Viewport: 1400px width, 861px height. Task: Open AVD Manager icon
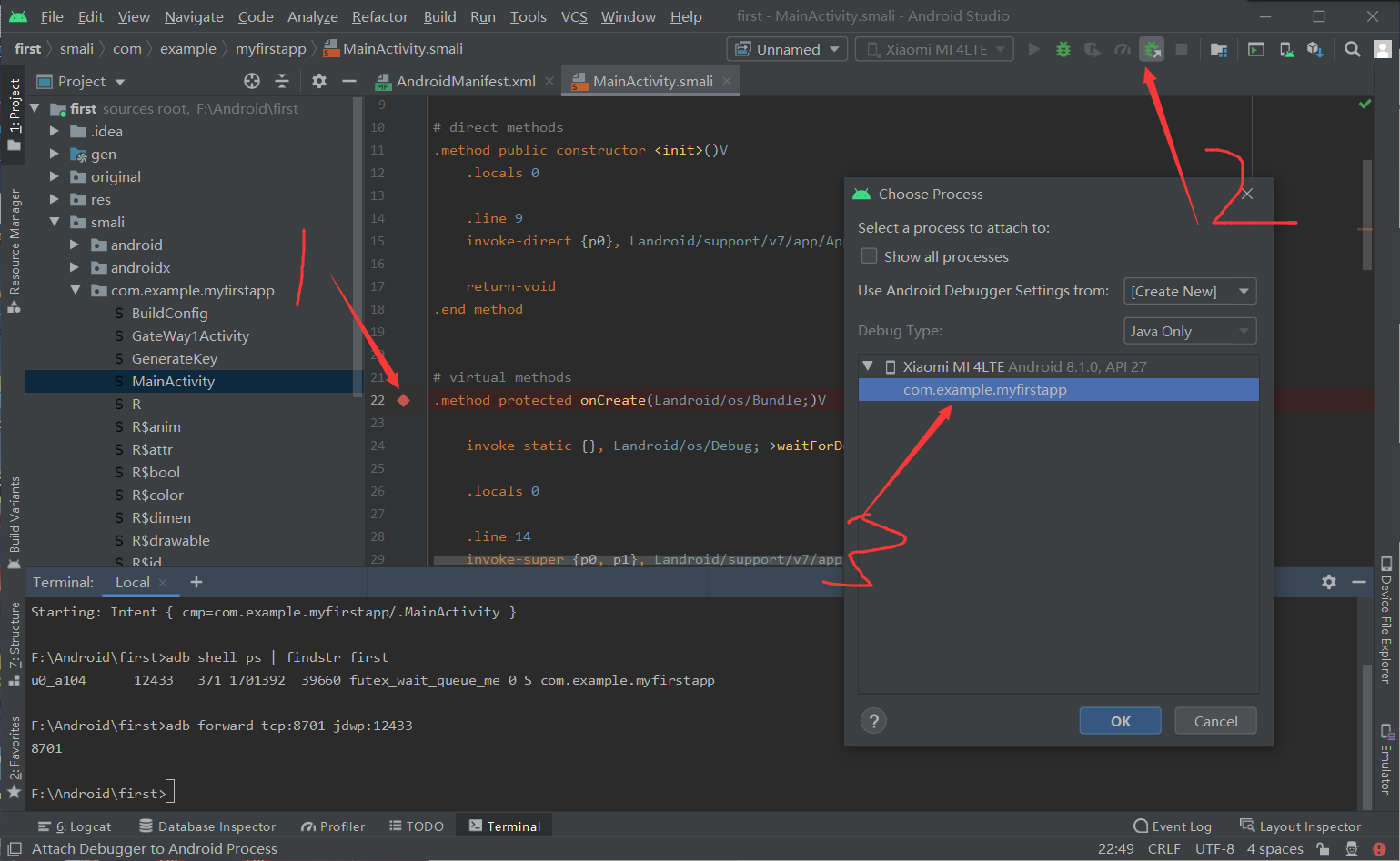(x=1286, y=49)
